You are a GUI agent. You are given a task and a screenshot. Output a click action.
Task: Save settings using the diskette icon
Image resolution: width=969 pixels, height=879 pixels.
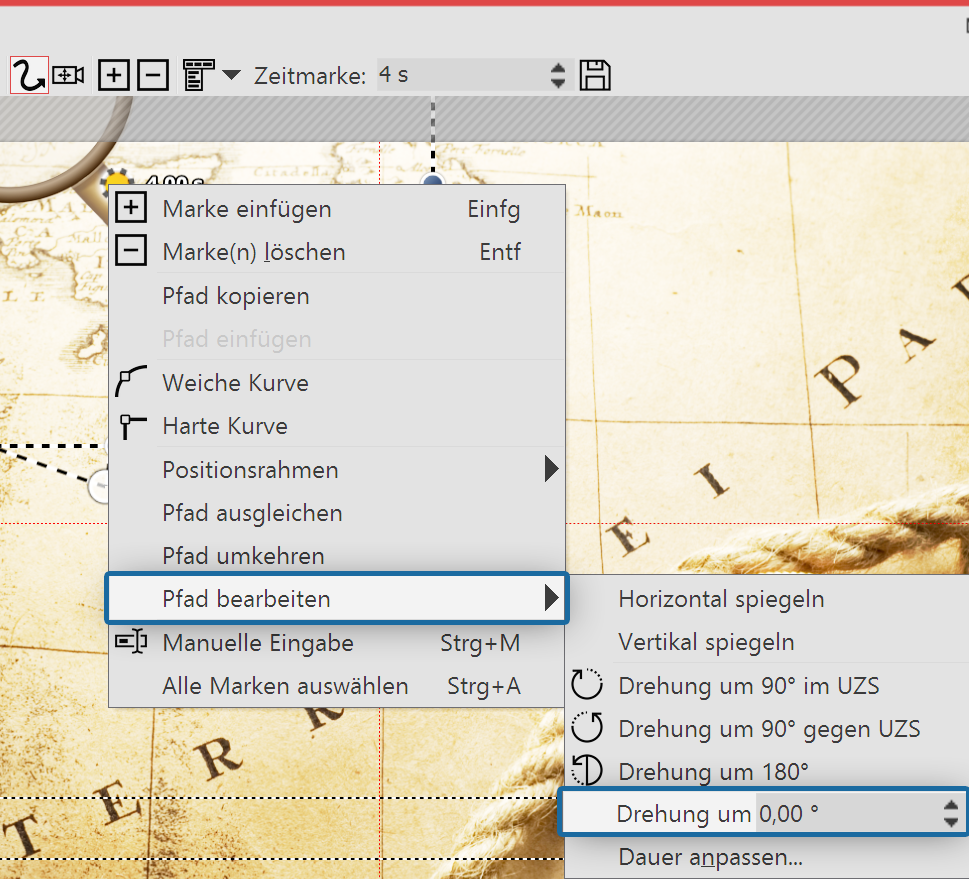click(x=594, y=75)
